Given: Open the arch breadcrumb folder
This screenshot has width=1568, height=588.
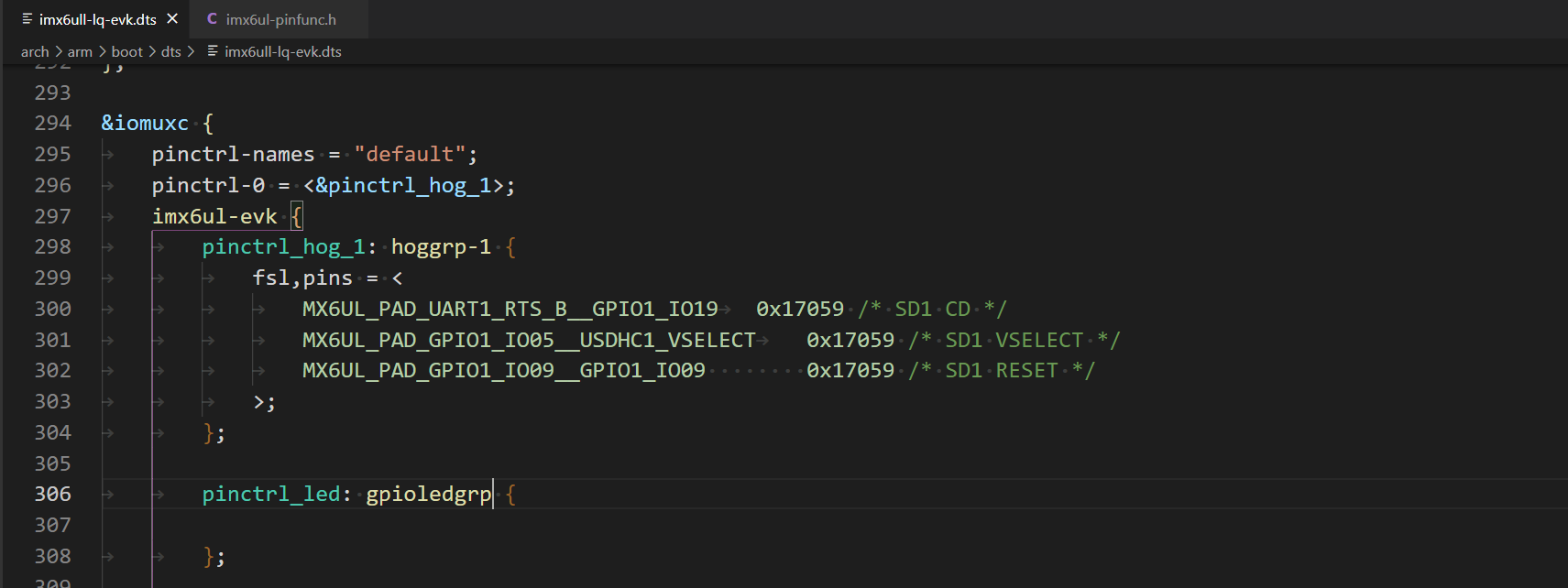Looking at the screenshot, I should [35, 51].
